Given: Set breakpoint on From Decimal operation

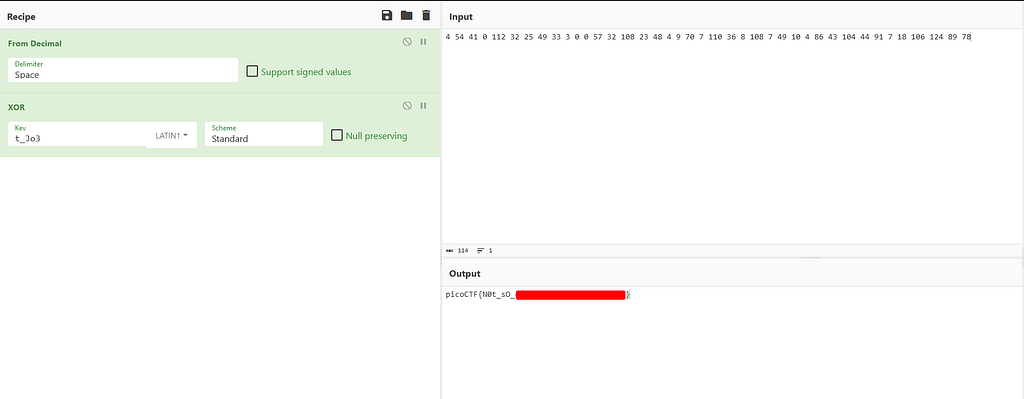Looking at the screenshot, I should 423,42.
